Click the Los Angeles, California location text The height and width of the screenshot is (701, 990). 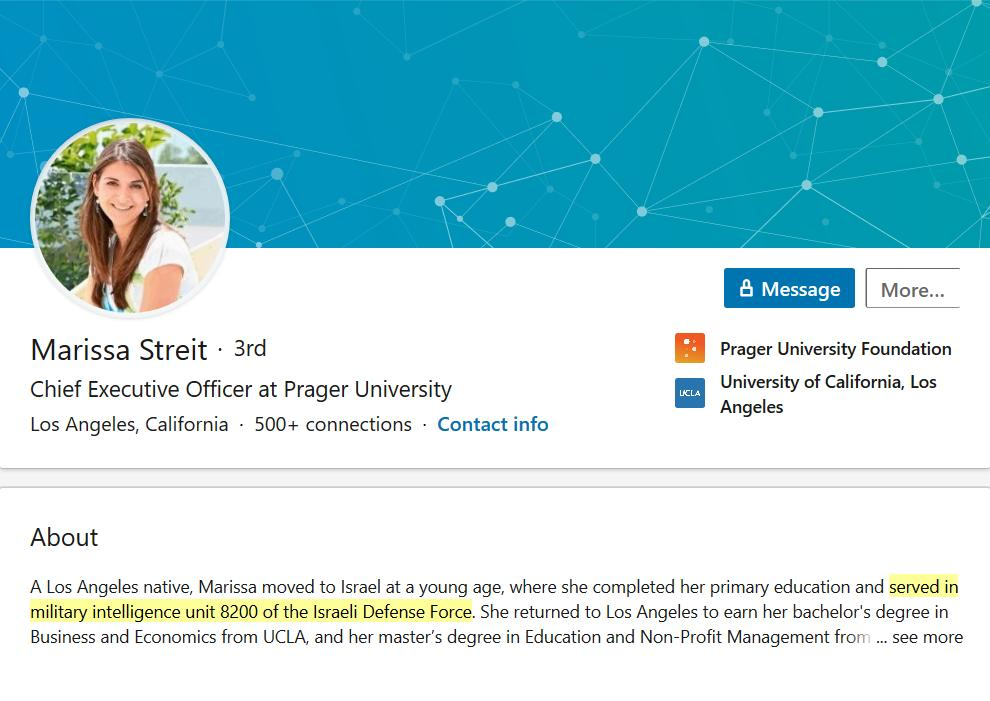pos(129,424)
